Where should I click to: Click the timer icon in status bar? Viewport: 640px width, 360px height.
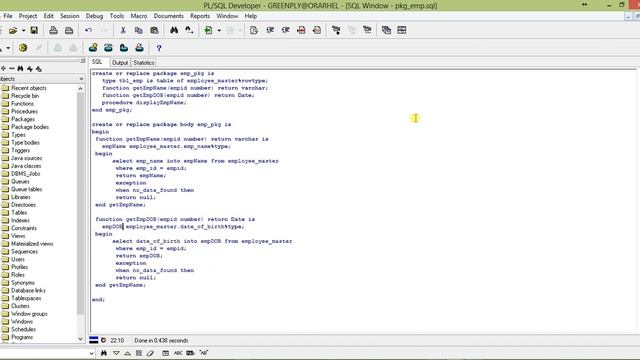click(103, 340)
